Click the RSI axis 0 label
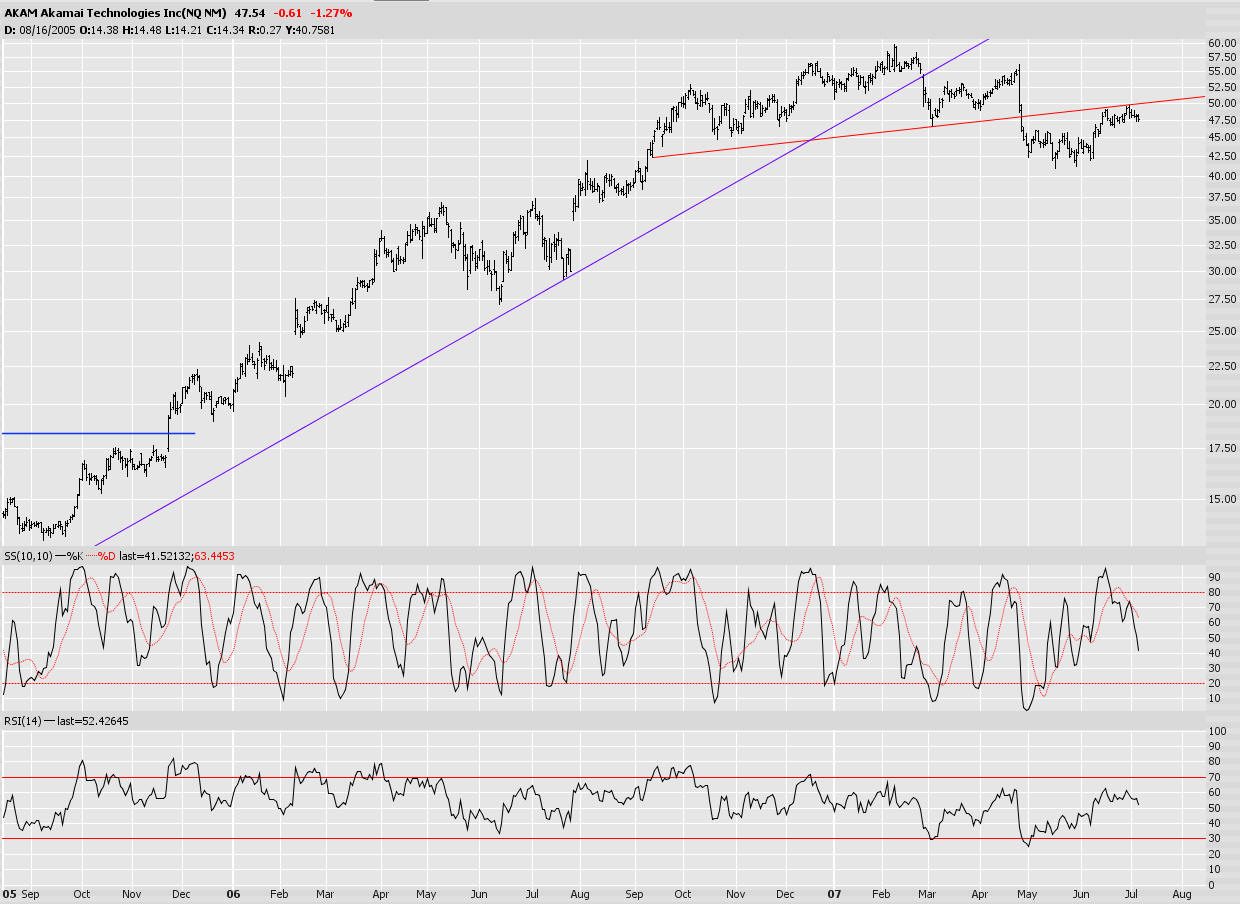The height and width of the screenshot is (904, 1240). point(1212,885)
